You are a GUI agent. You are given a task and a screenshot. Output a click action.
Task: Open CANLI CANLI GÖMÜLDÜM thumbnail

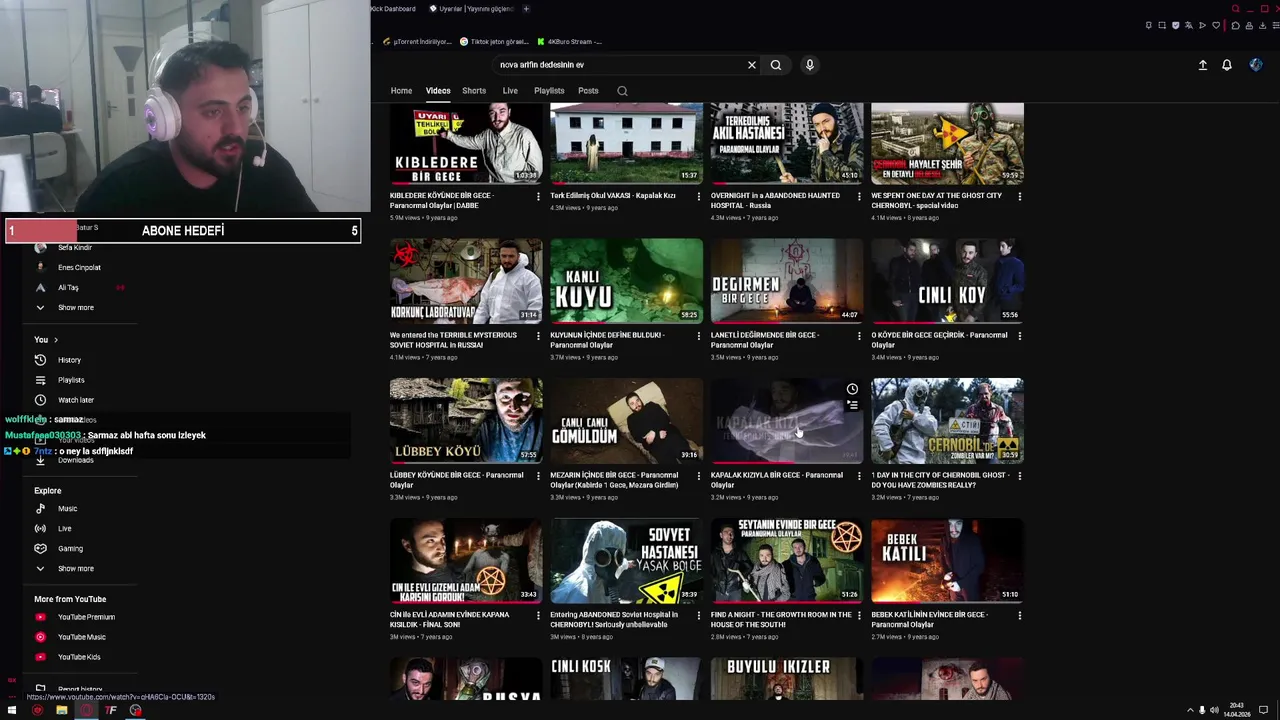coord(626,420)
